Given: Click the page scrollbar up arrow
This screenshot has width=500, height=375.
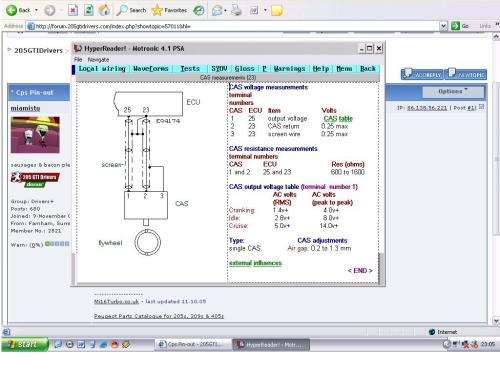Looking at the screenshot, I should [496, 36].
